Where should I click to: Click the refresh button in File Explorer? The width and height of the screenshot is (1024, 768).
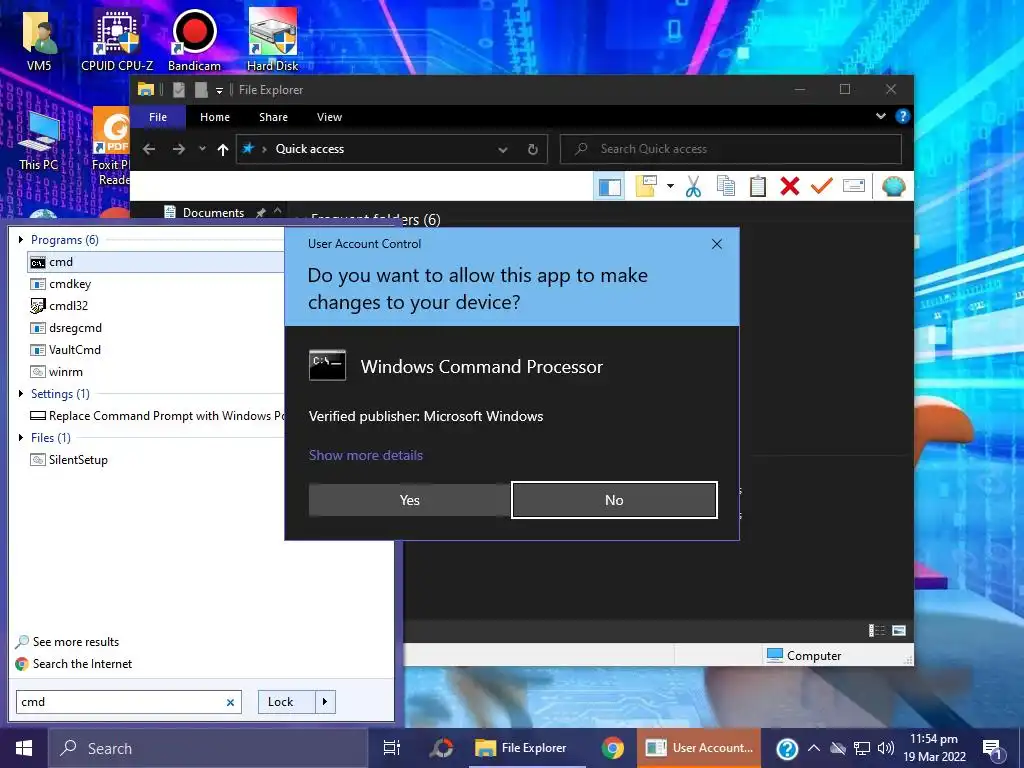click(532, 150)
